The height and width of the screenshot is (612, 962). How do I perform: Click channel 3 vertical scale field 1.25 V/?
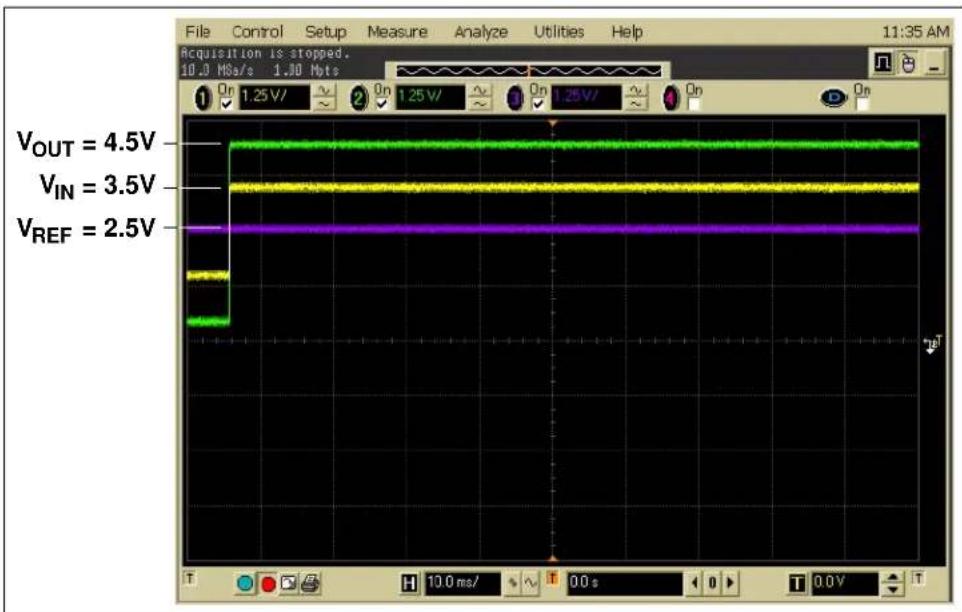[586, 98]
